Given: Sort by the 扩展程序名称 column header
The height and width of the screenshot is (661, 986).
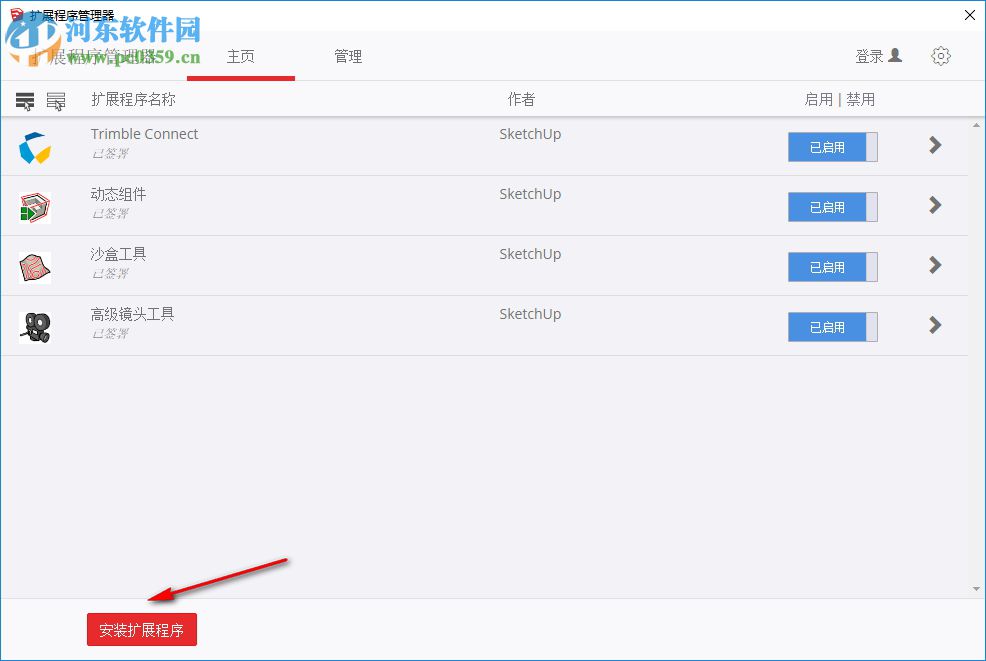Looking at the screenshot, I should tap(129, 100).
